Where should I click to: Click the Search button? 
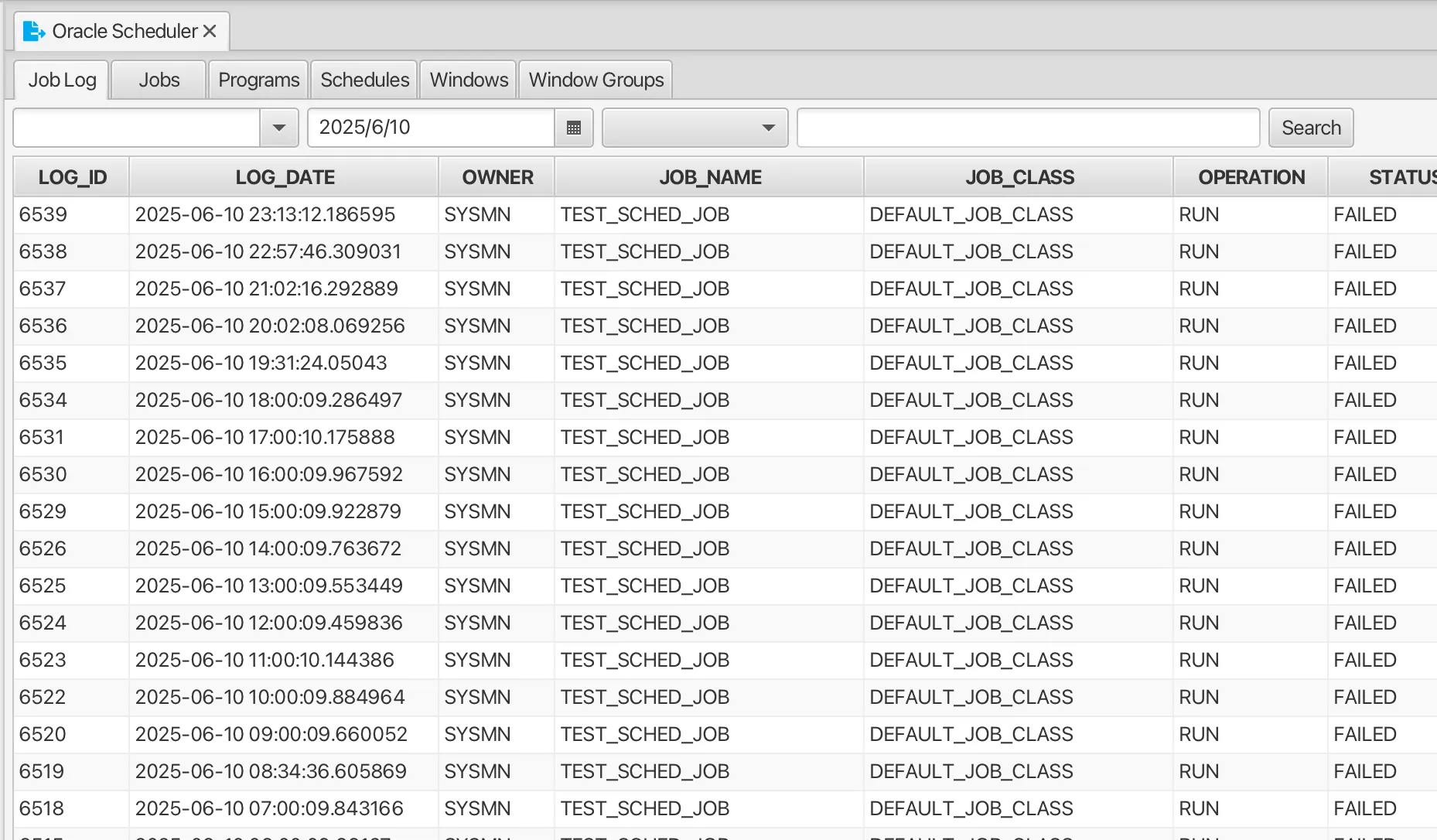pos(1310,128)
